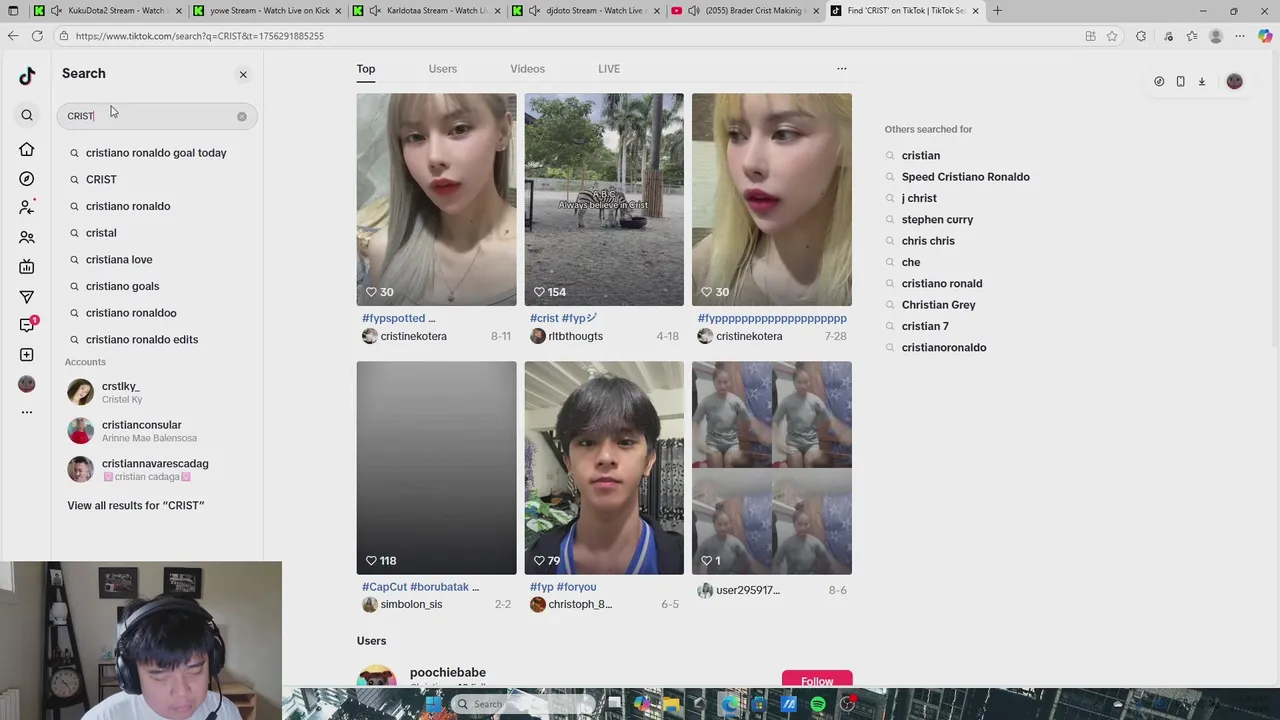Open poochiebabe user profile name
The image size is (1280, 720).
click(x=448, y=673)
